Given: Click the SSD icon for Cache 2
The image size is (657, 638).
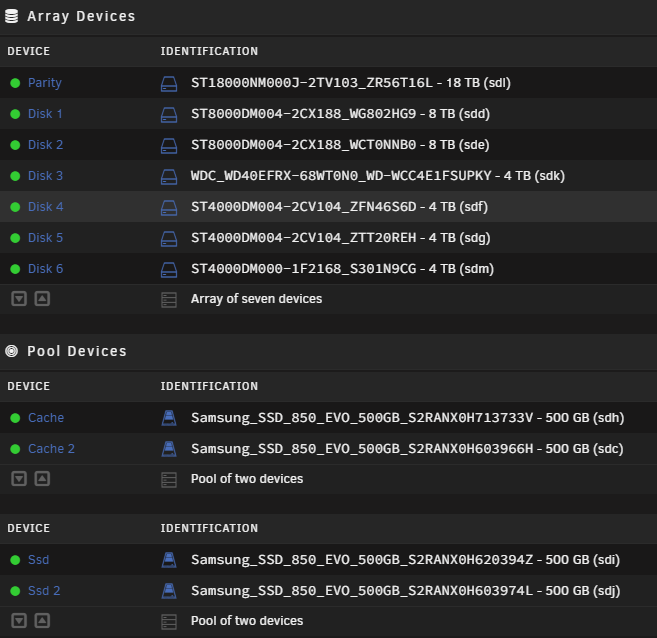Looking at the screenshot, I should pos(169,449).
